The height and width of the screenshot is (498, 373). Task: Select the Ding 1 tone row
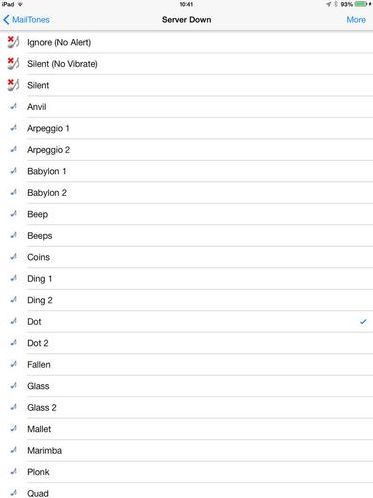[x=186, y=279]
